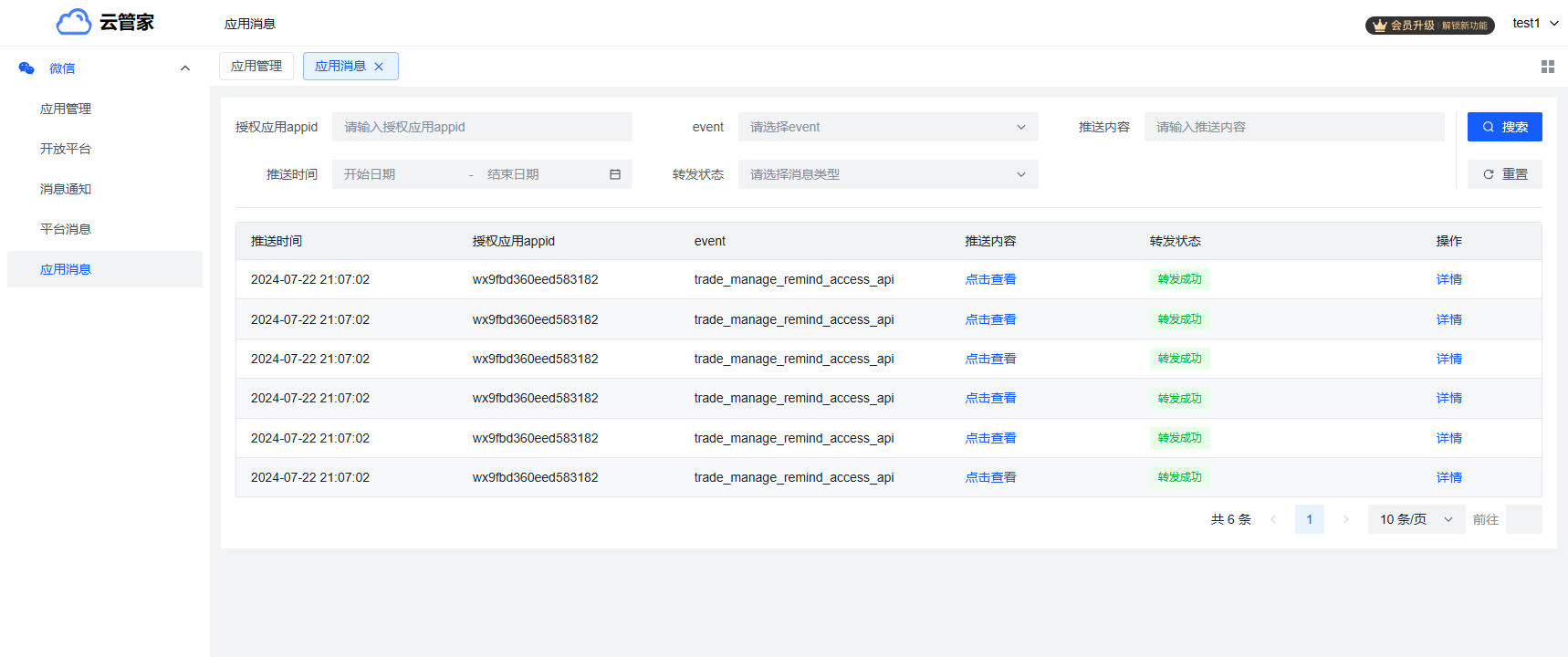Screen dimensions: 1568x657
Task: Click the 重置 reset button
Action: click(x=1505, y=174)
